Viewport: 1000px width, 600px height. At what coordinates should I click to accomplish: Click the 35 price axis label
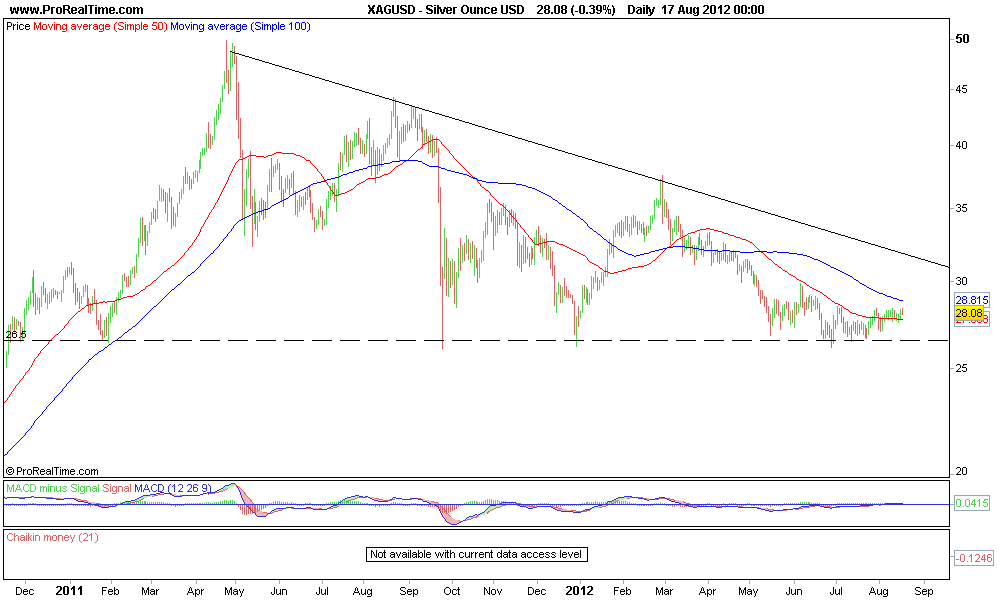pos(961,209)
